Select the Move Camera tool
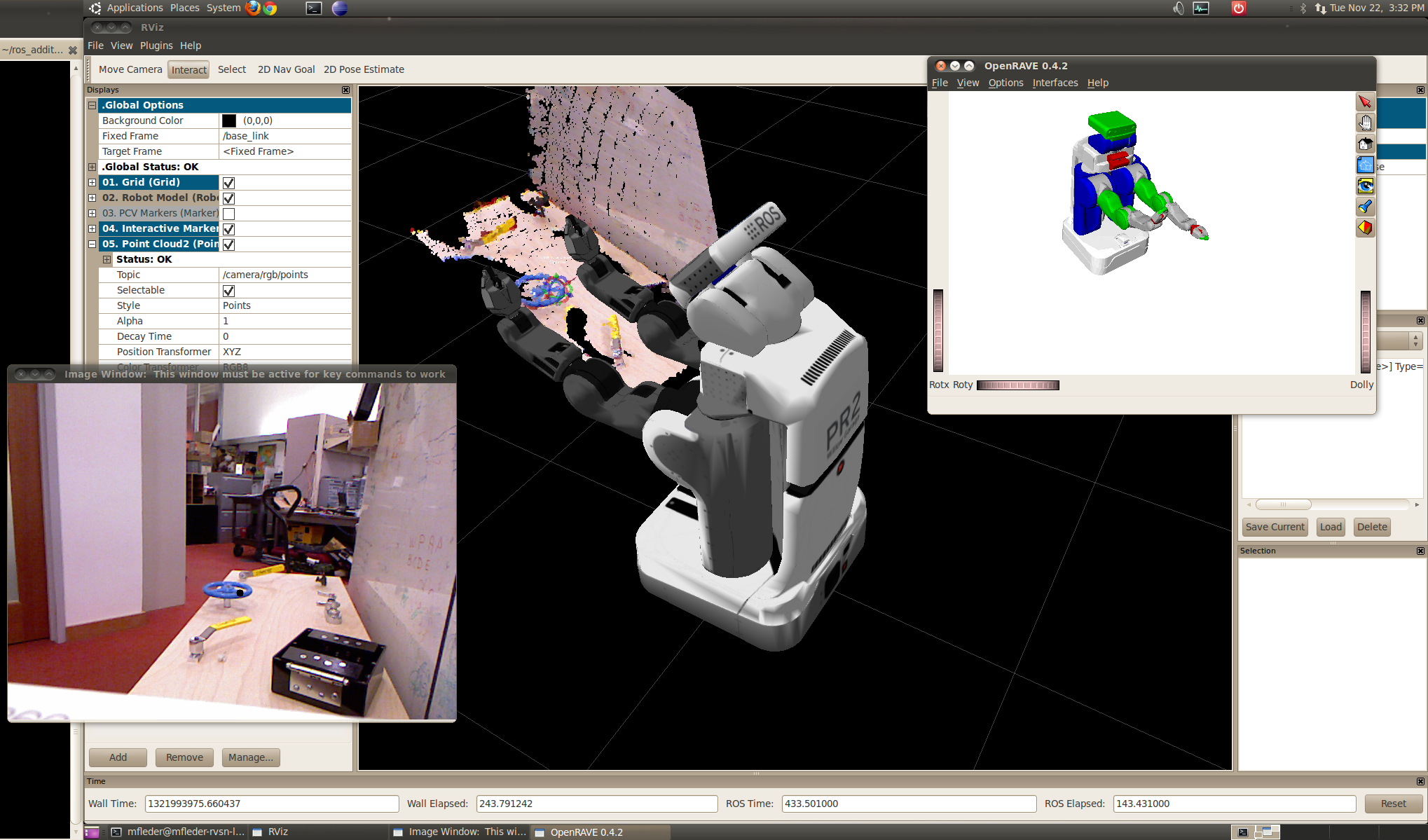The height and width of the screenshot is (840, 1428). [x=130, y=69]
